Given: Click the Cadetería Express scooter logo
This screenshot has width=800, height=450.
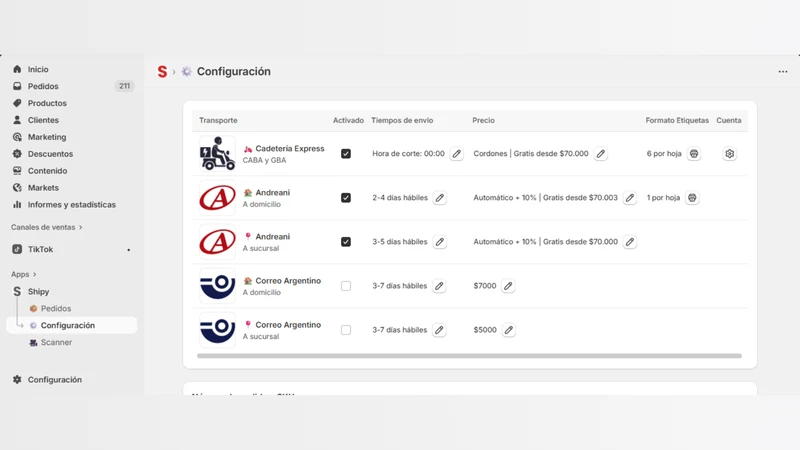Looking at the screenshot, I should [x=217, y=154].
